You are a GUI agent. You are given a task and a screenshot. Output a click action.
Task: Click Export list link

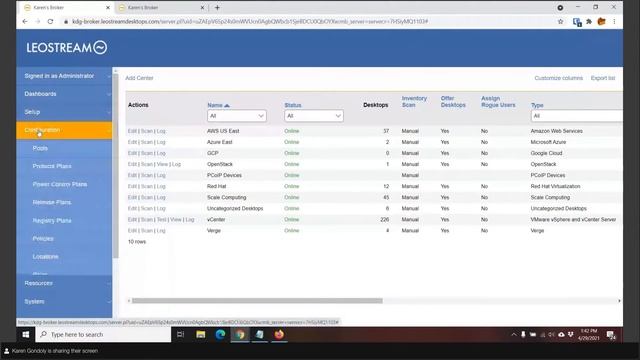tap(603, 78)
